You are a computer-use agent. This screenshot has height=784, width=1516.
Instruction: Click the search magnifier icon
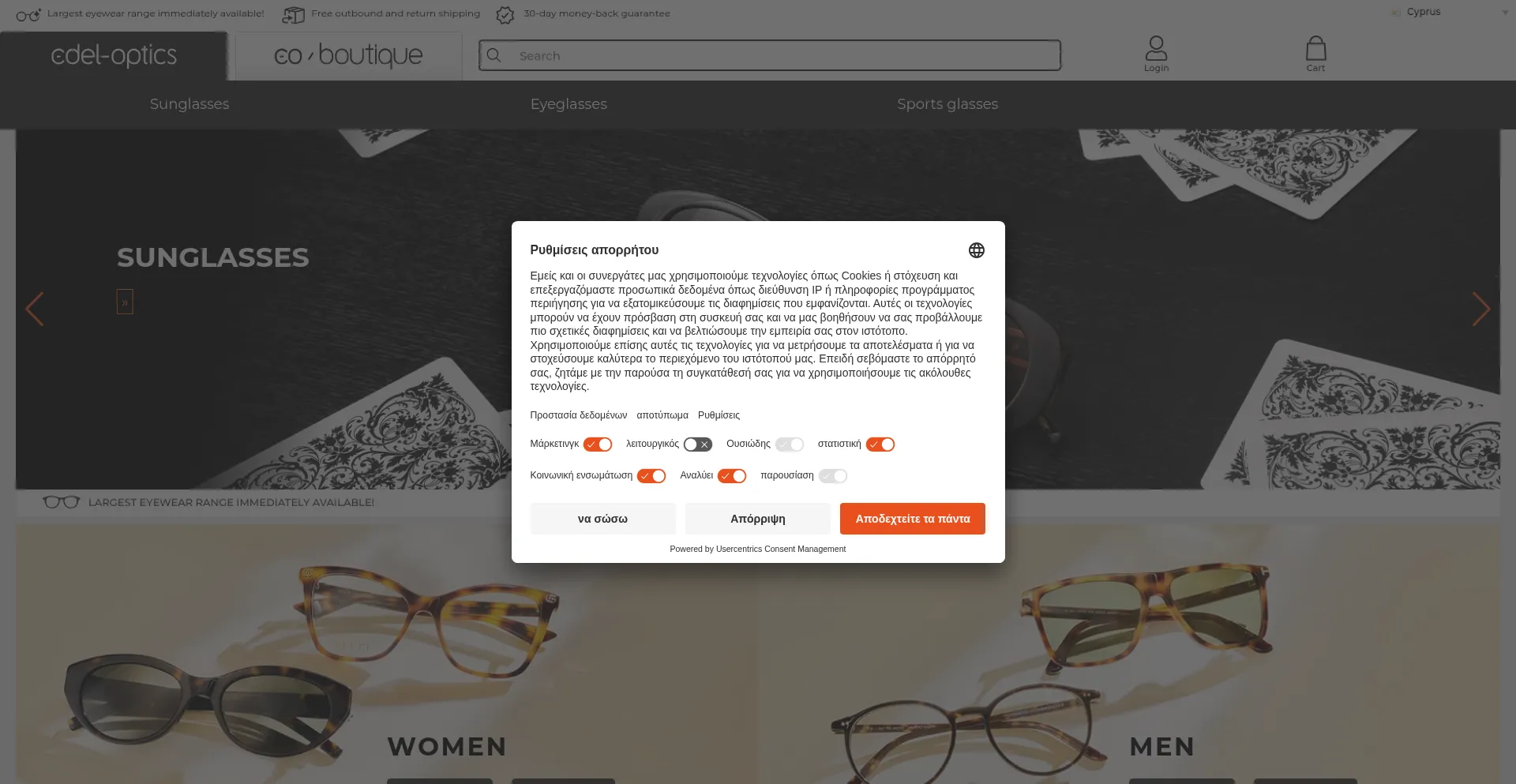coord(494,55)
